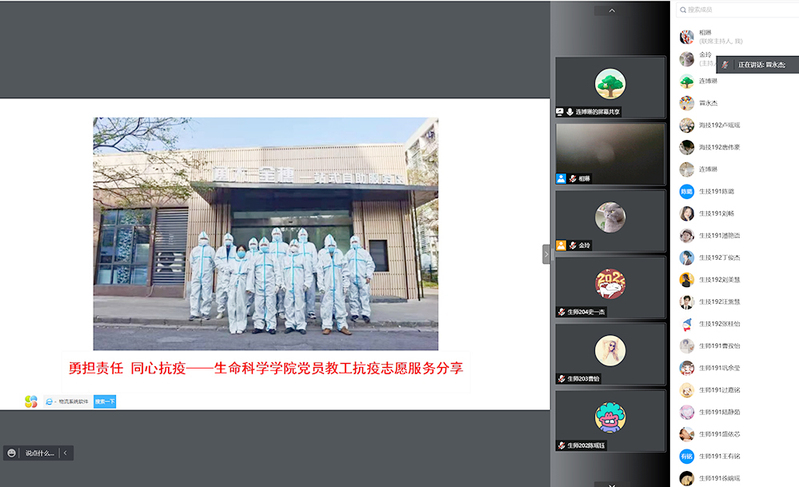Image resolution: width=799 pixels, height=487 pixels.
Task: Click the colorful browser logo in shared screen
Action: [31, 401]
